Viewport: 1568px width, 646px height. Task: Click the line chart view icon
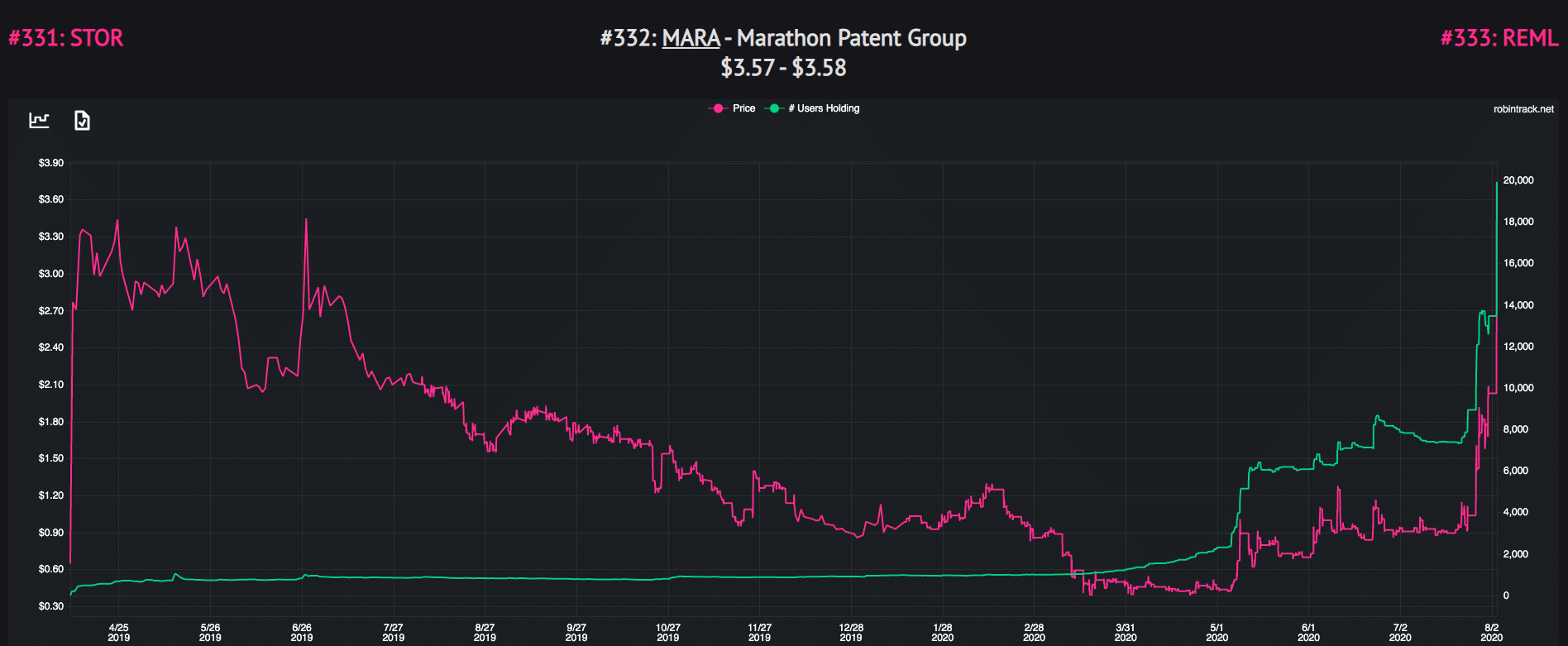[39, 121]
